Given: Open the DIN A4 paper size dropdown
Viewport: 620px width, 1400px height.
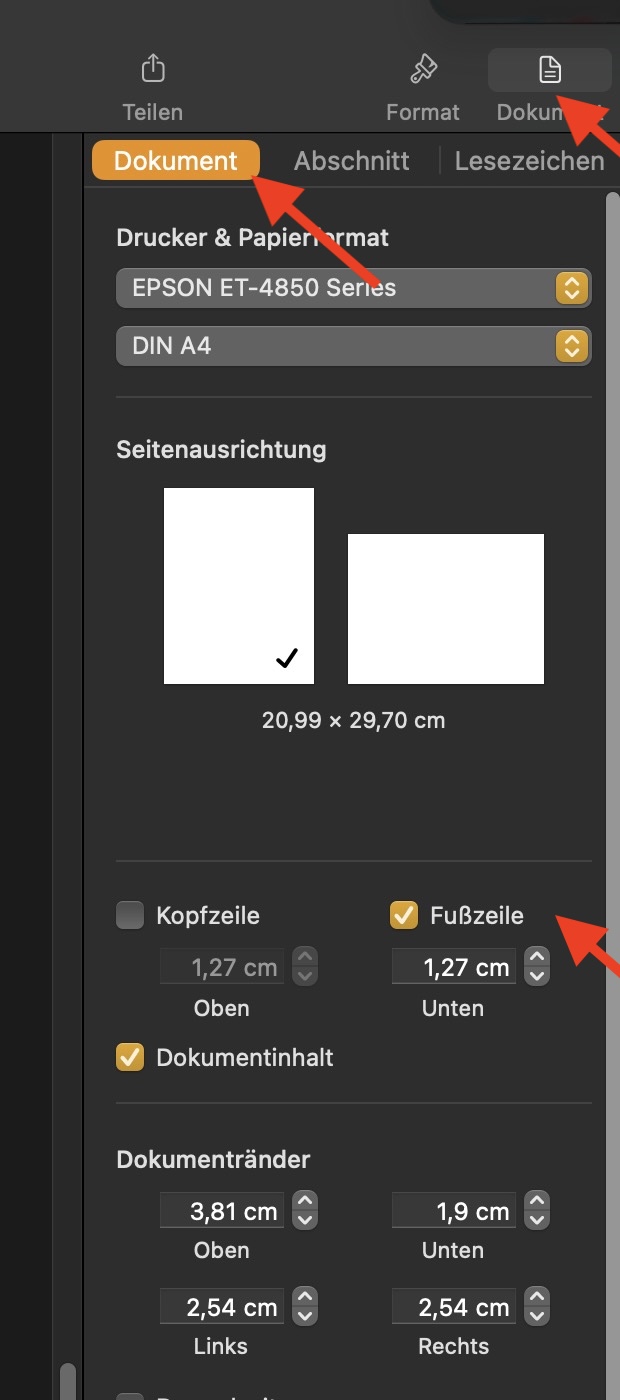Looking at the screenshot, I should click(x=353, y=347).
